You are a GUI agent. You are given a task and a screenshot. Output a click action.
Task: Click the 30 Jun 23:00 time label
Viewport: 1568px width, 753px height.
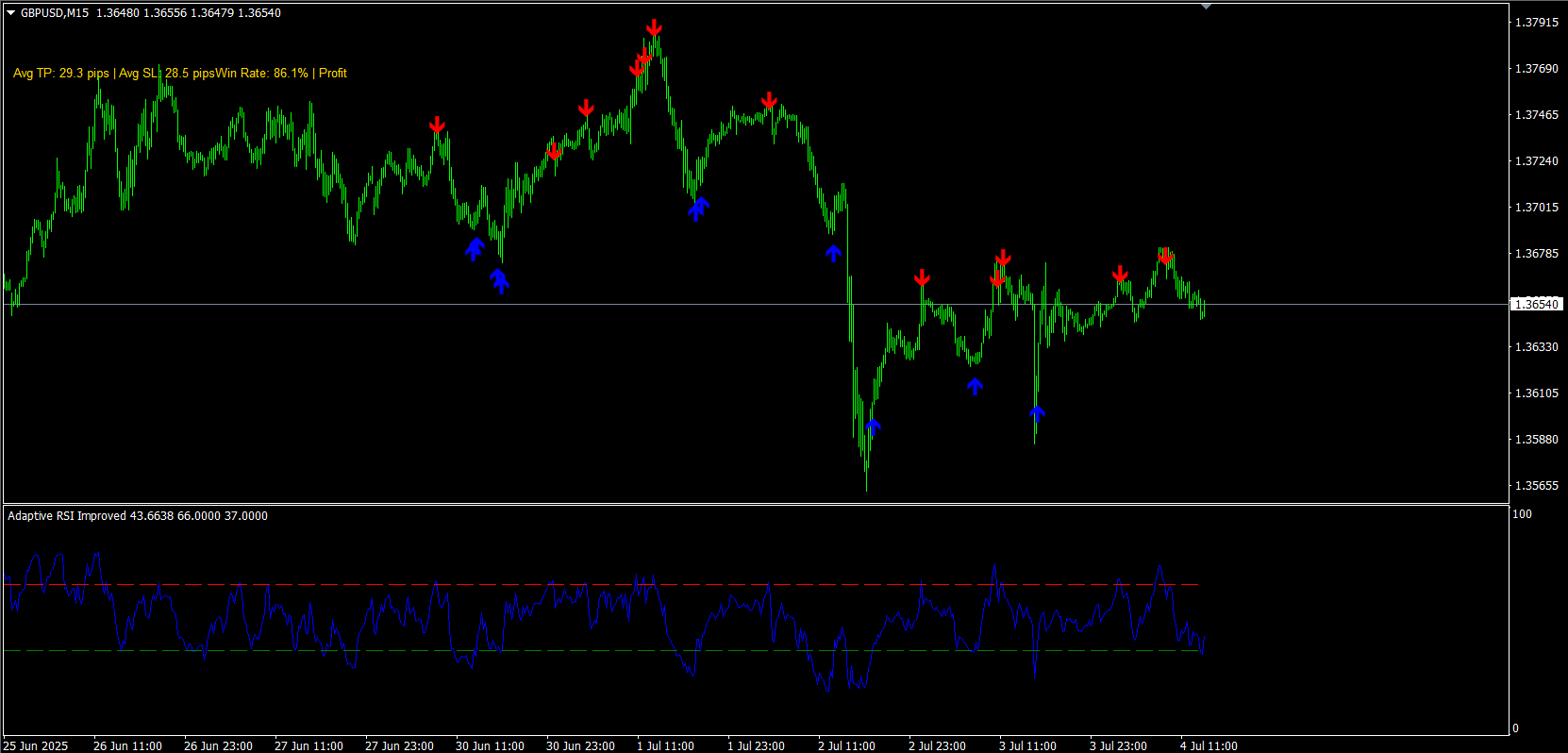[580, 745]
